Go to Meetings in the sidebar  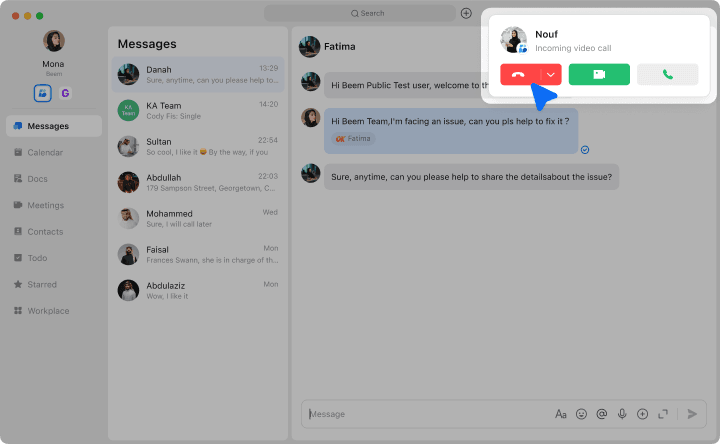pyautogui.click(x=45, y=205)
